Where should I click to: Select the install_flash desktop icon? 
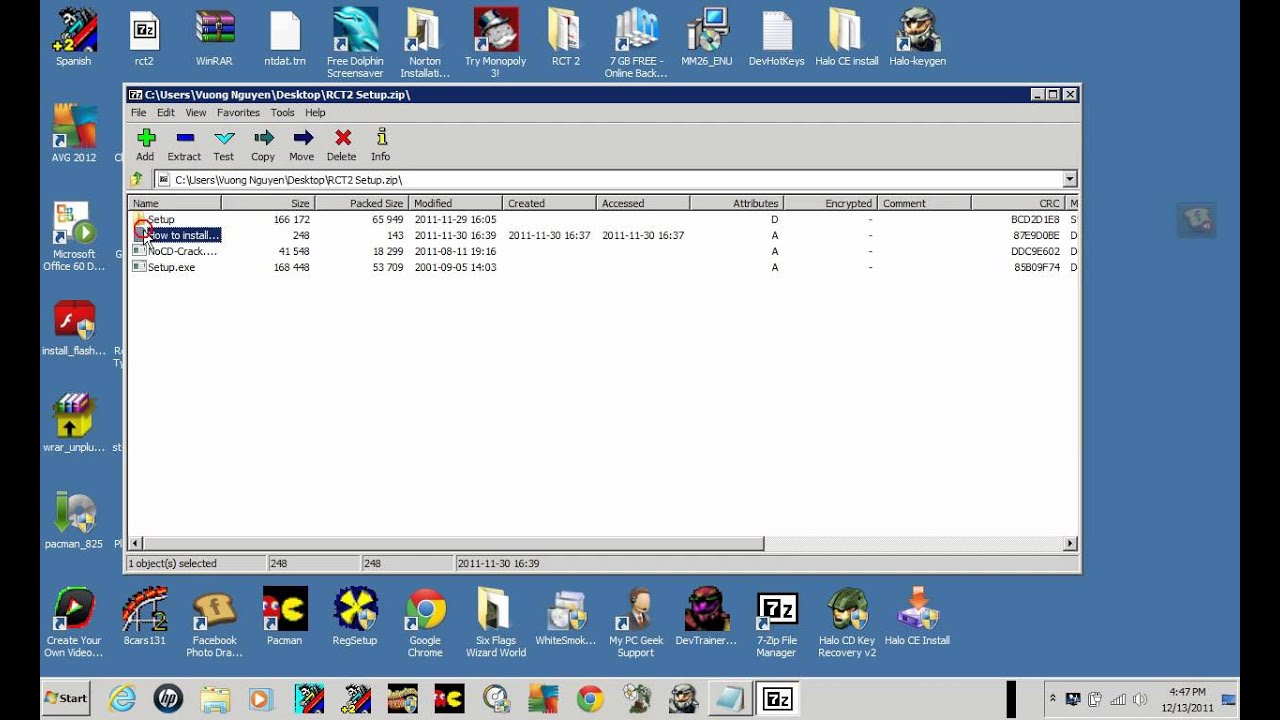[74, 329]
